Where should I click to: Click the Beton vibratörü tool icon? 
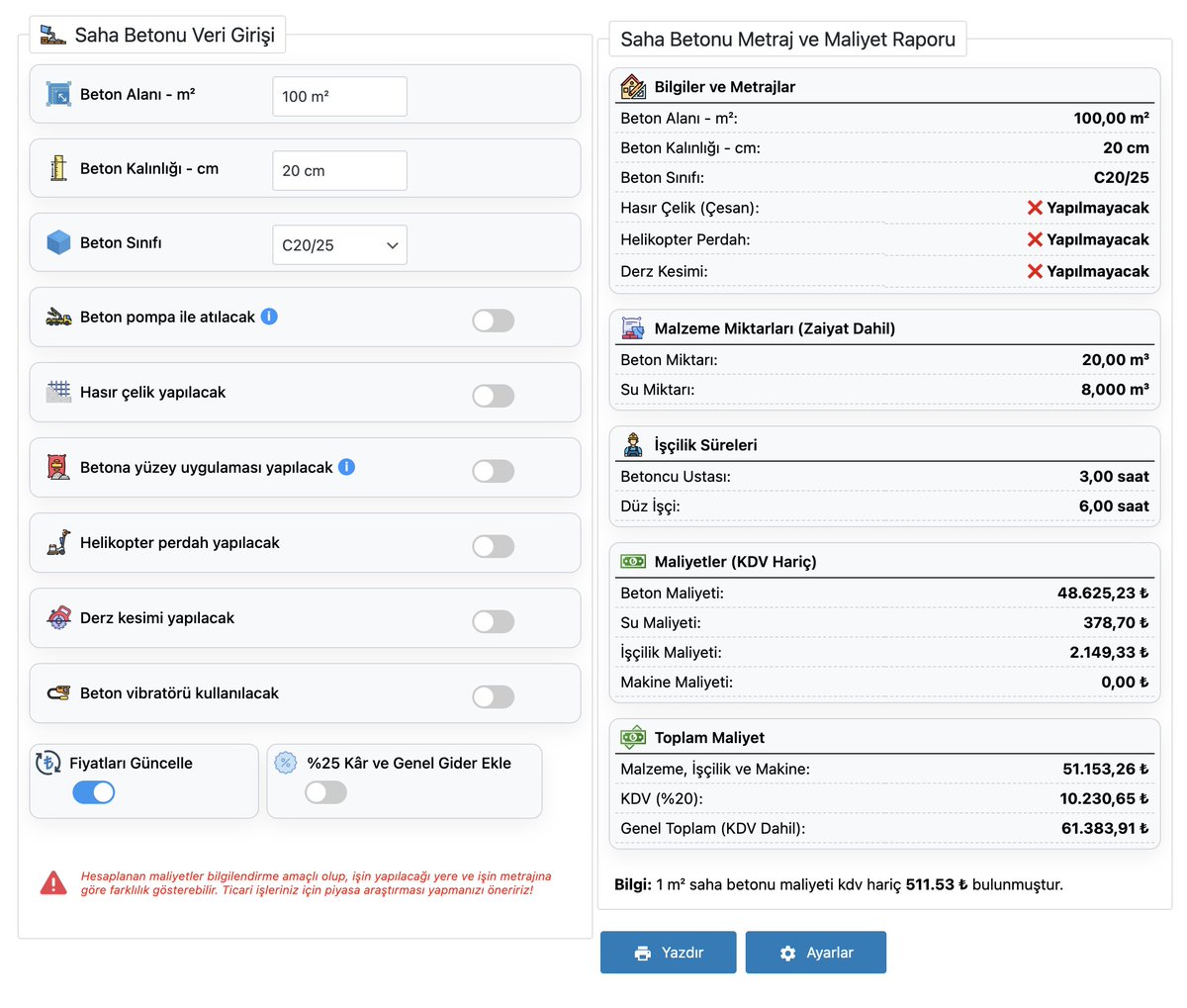click(x=59, y=692)
